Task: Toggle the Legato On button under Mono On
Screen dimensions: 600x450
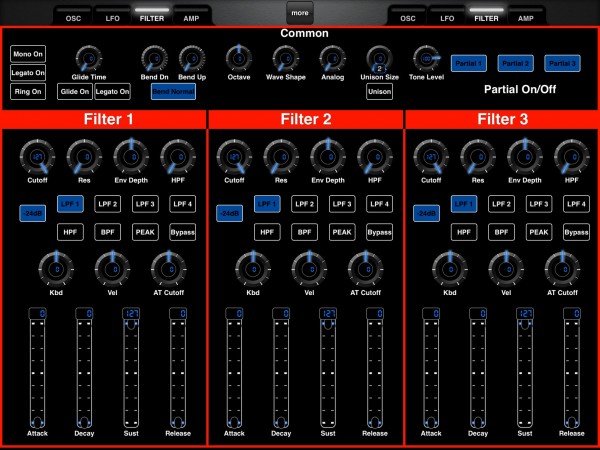Action: point(28,73)
